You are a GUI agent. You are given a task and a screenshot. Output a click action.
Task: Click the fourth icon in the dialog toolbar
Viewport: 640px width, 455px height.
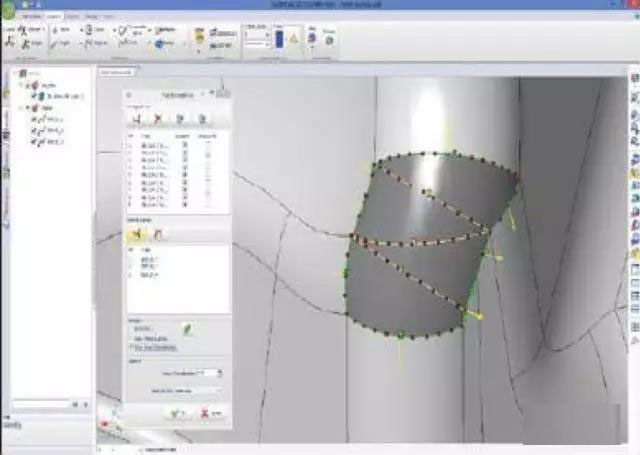203,118
